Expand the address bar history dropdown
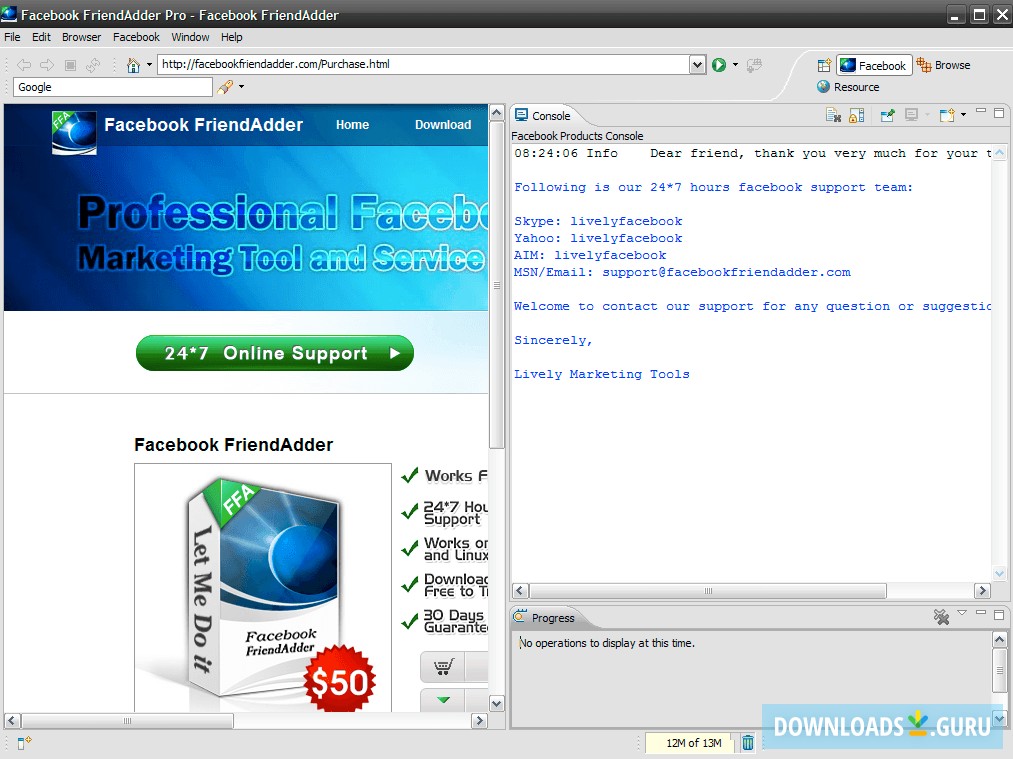 click(x=697, y=64)
